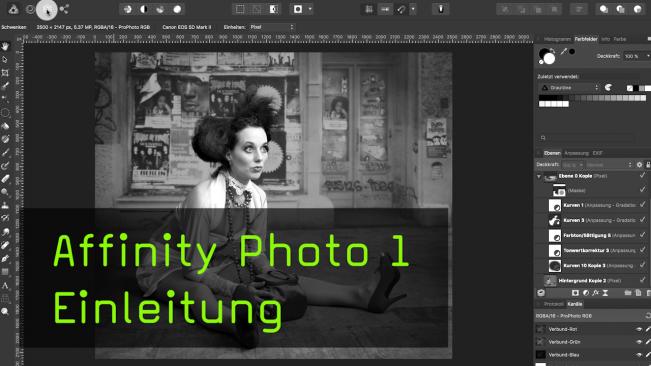Add a live filter hourglass icon
651x366 pixels.
[x=605, y=293]
